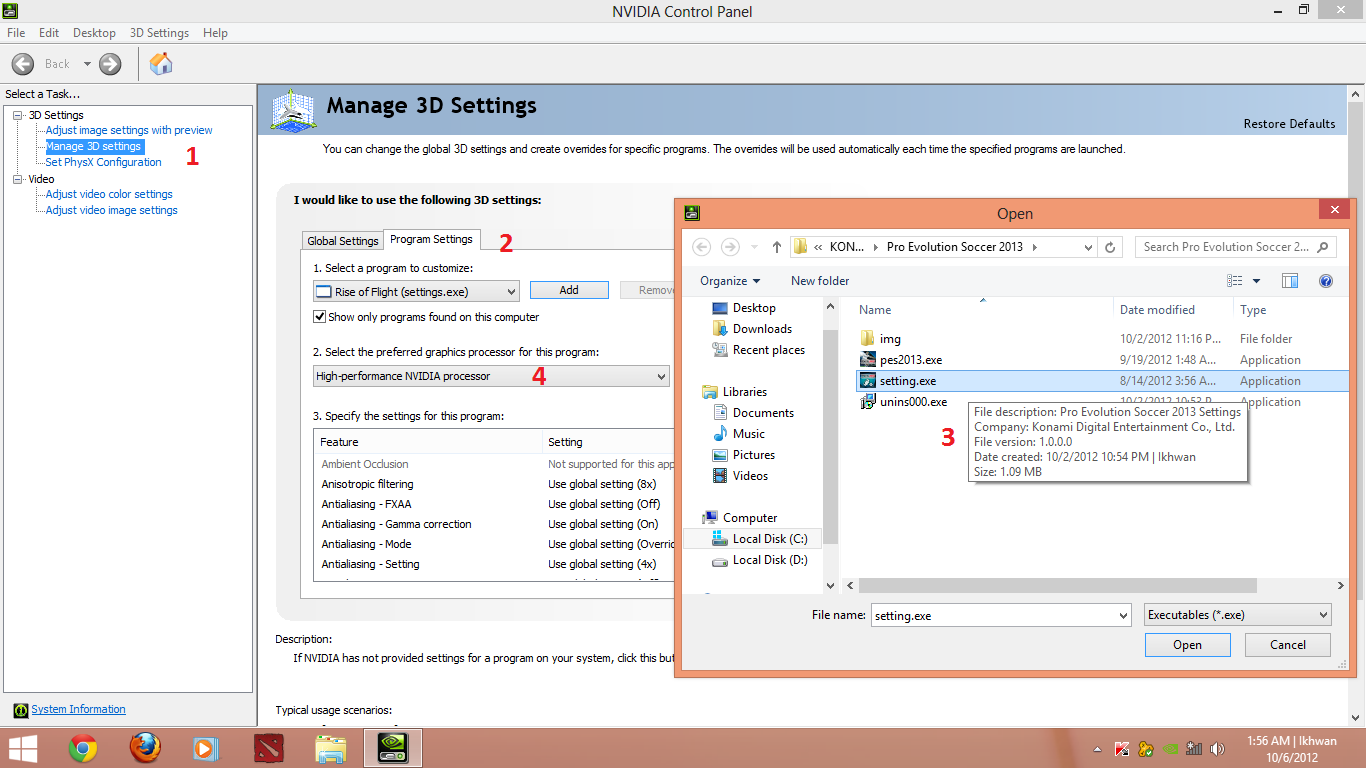Uncheck Show only programs found on this computer
Image resolution: width=1366 pixels, height=768 pixels.
320,317
